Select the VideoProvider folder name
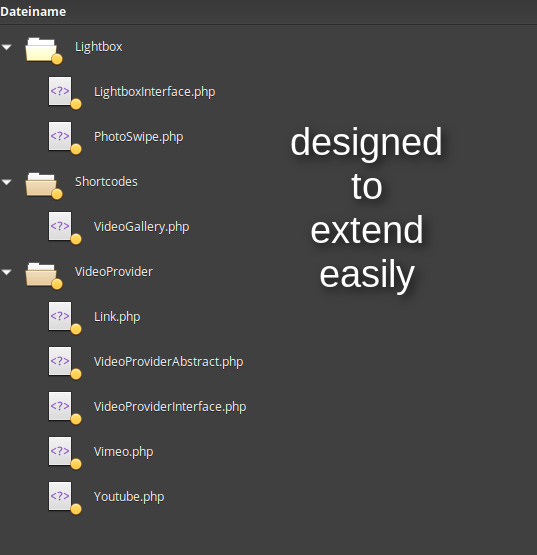The image size is (537, 555). pyautogui.click(x=114, y=271)
